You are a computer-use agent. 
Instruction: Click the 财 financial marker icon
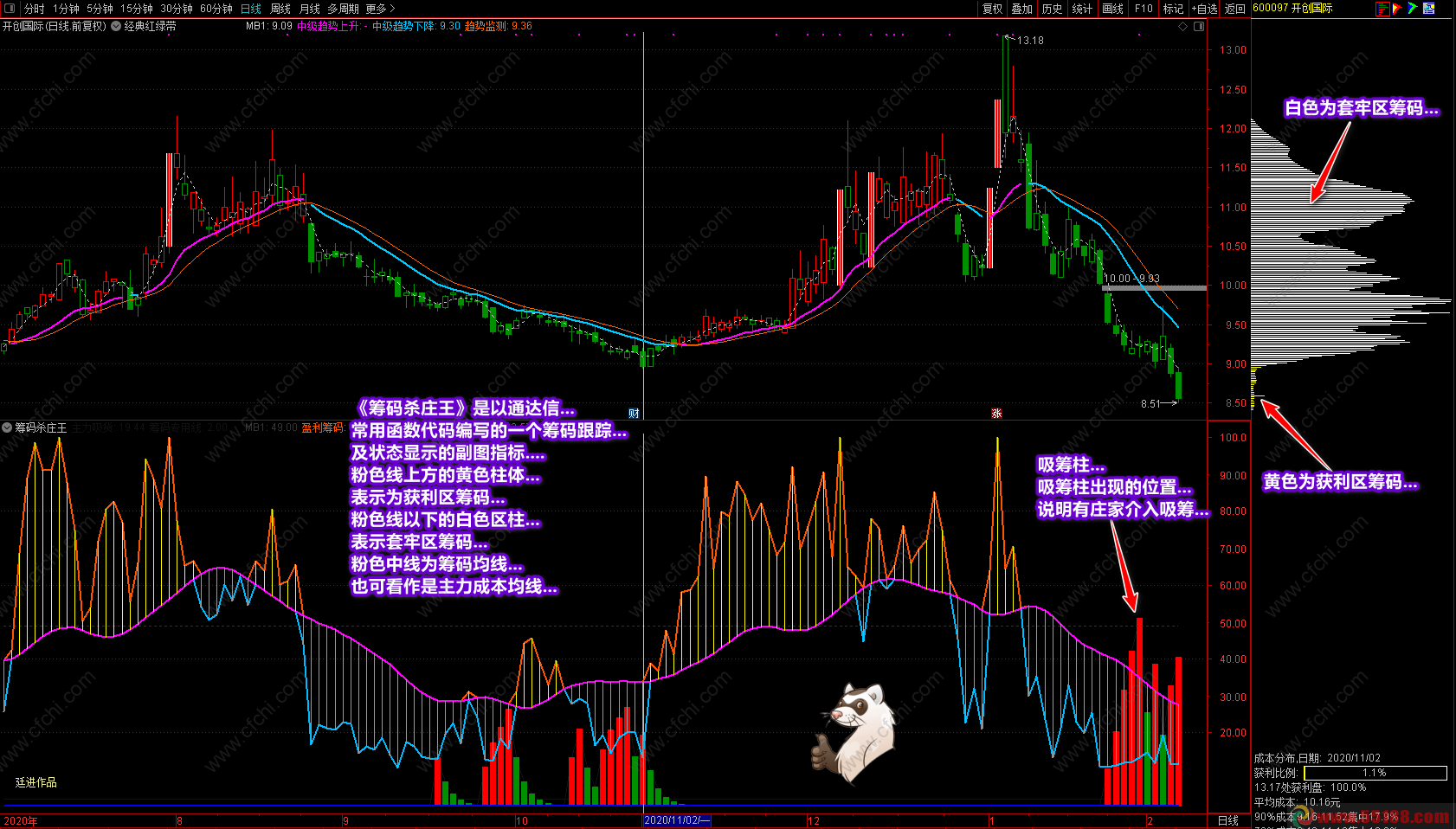pos(634,414)
